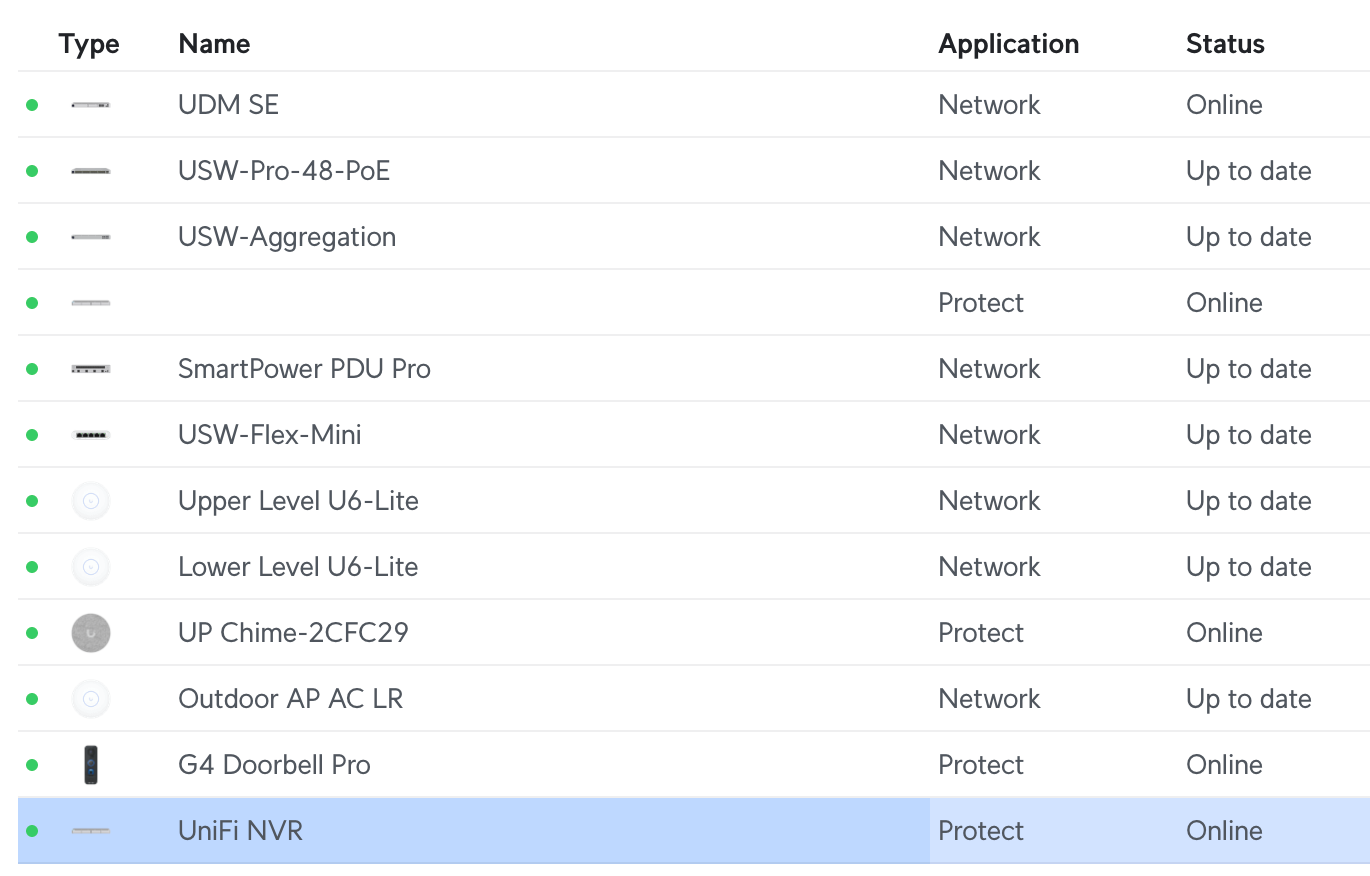Click the Lower Level U6-Lite icon

pyautogui.click(x=91, y=567)
